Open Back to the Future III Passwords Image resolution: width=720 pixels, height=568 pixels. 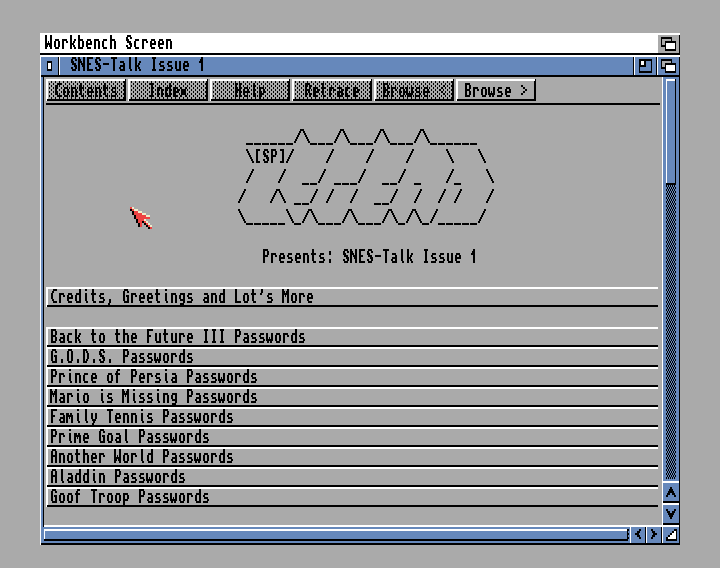[352, 337]
